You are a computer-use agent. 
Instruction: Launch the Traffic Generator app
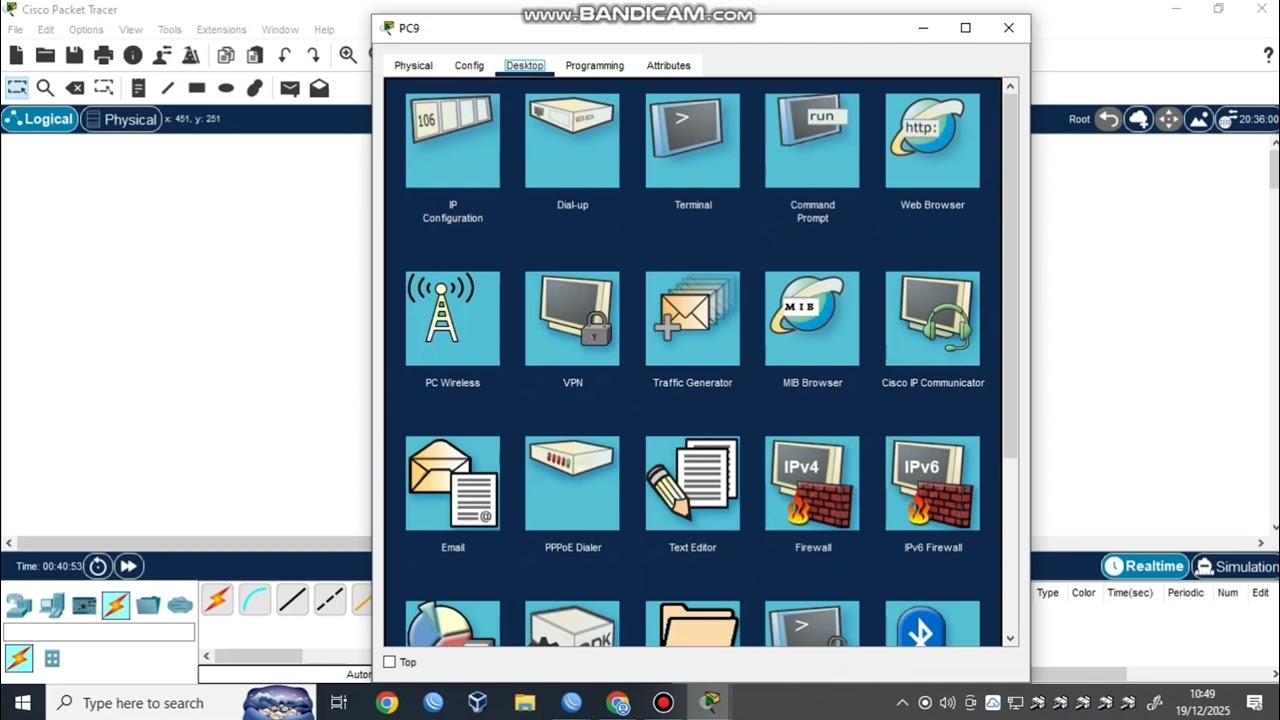pos(692,319)
